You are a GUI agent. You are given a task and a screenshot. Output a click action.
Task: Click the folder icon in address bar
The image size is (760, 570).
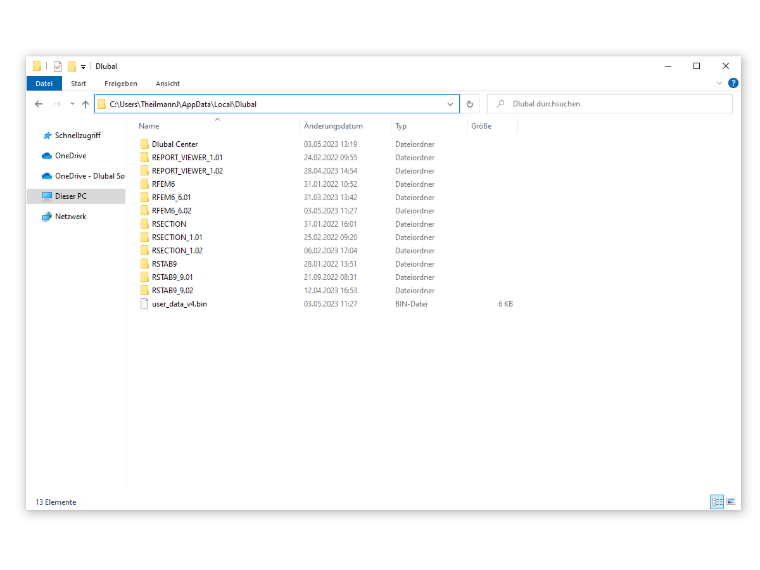pos(101,104)
